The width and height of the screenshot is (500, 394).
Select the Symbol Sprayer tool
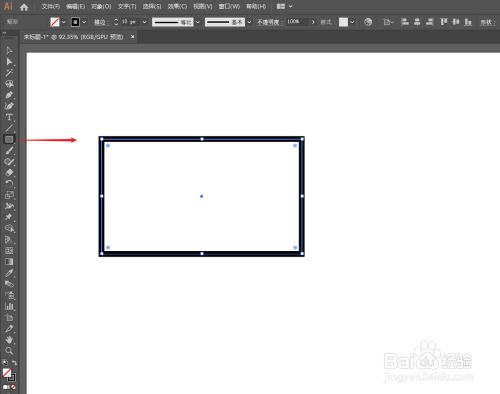click(x=9, y=295)
